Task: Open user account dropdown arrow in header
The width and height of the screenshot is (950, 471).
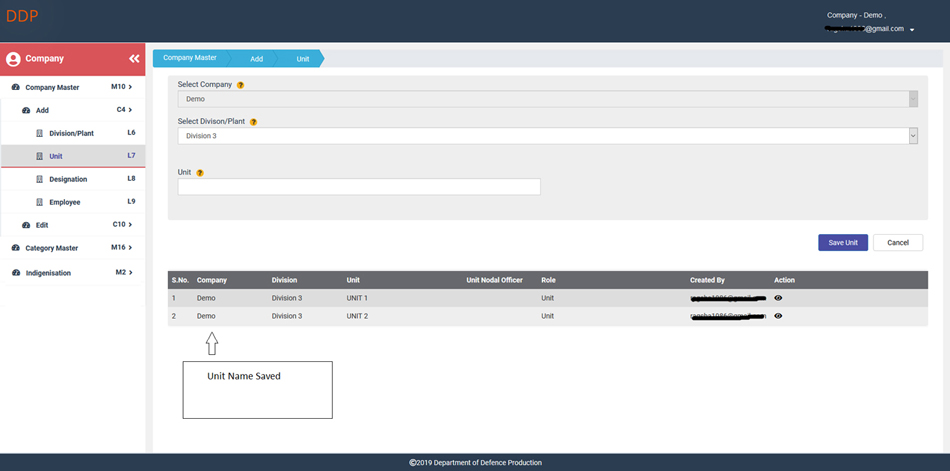Action: (x=912, y=30)
